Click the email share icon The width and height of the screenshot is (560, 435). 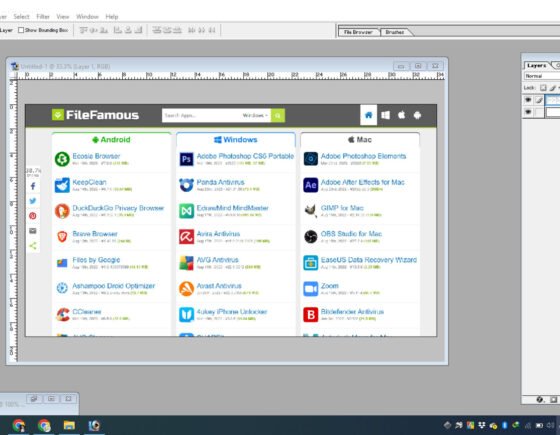pyautogui.click(x=33, y=231)
